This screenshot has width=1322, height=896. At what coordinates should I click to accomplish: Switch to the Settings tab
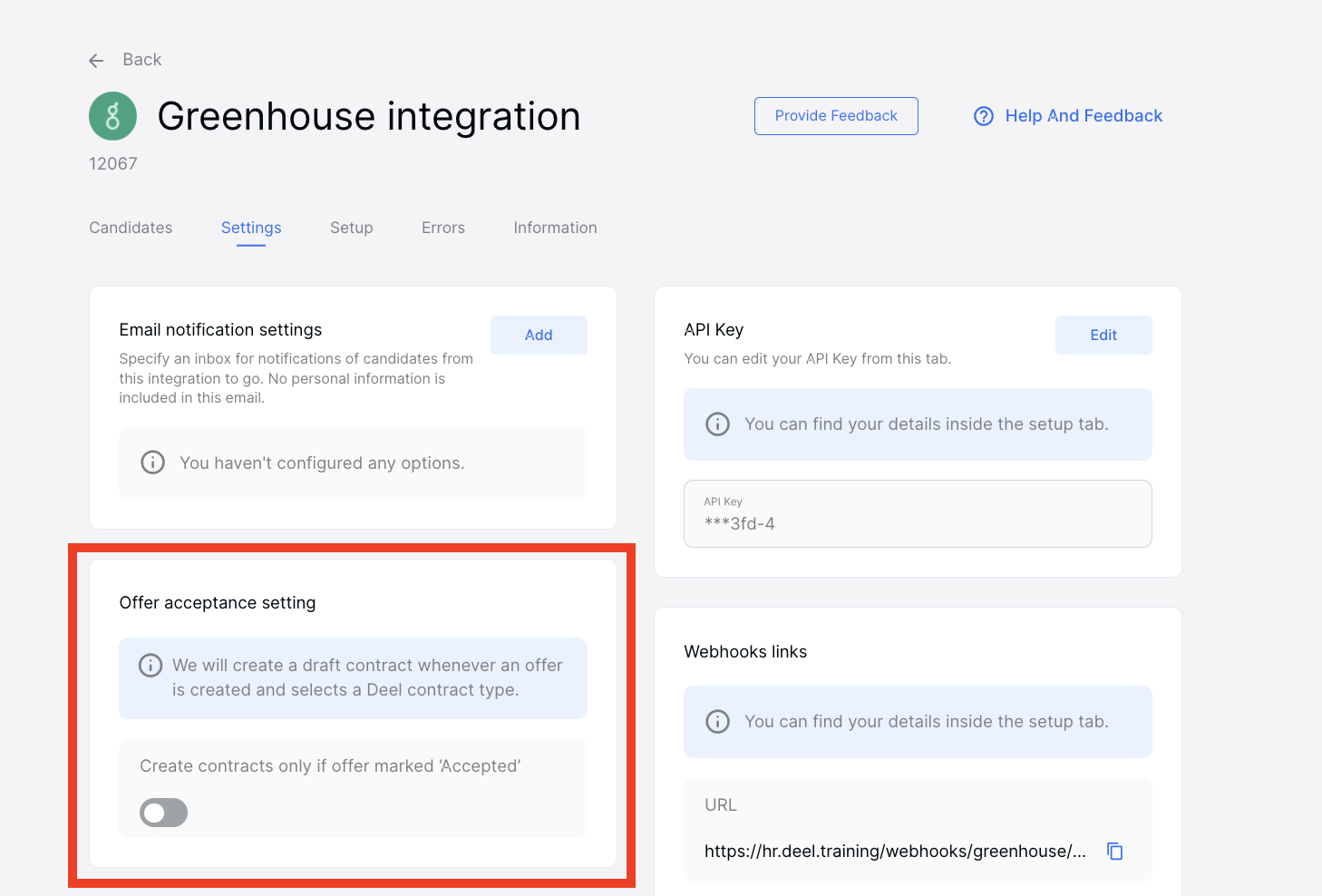coord(251,228)
